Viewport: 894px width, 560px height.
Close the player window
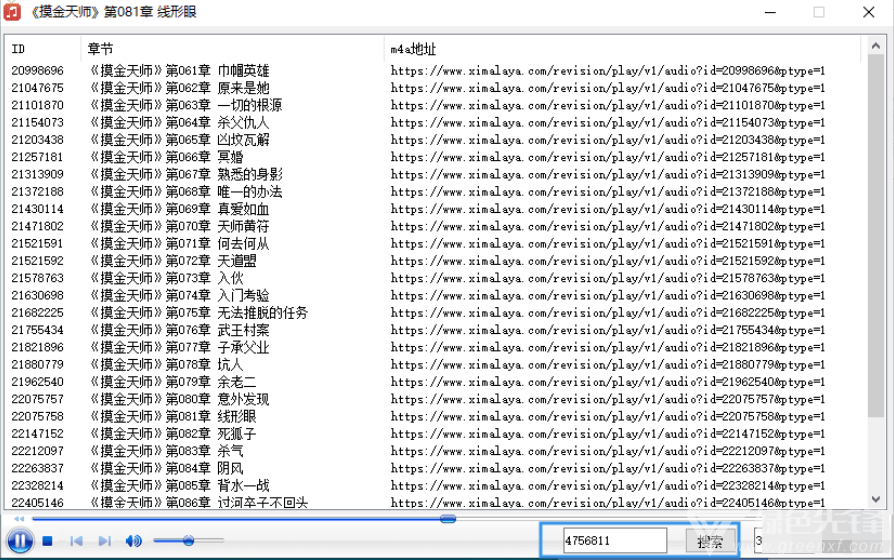point(868,12)
